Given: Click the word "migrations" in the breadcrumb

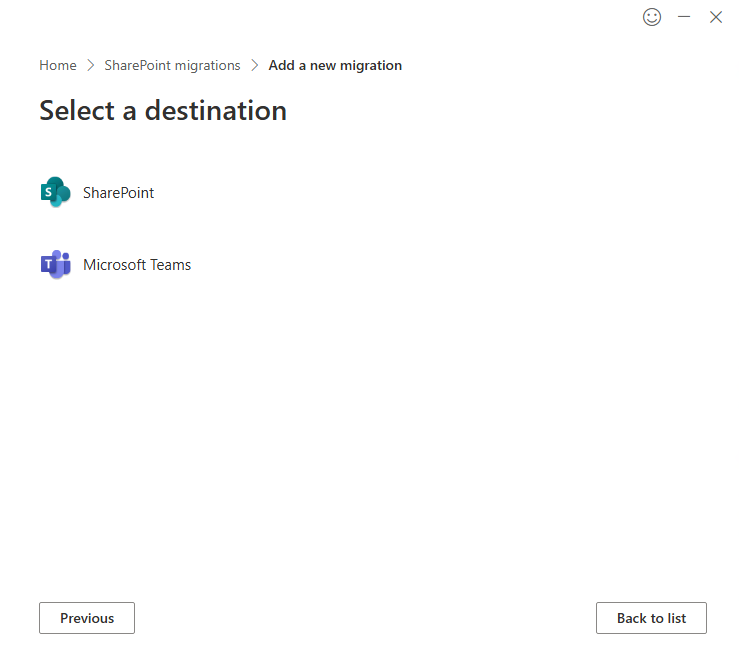Looking at the screenshot, I should point(207,66).
